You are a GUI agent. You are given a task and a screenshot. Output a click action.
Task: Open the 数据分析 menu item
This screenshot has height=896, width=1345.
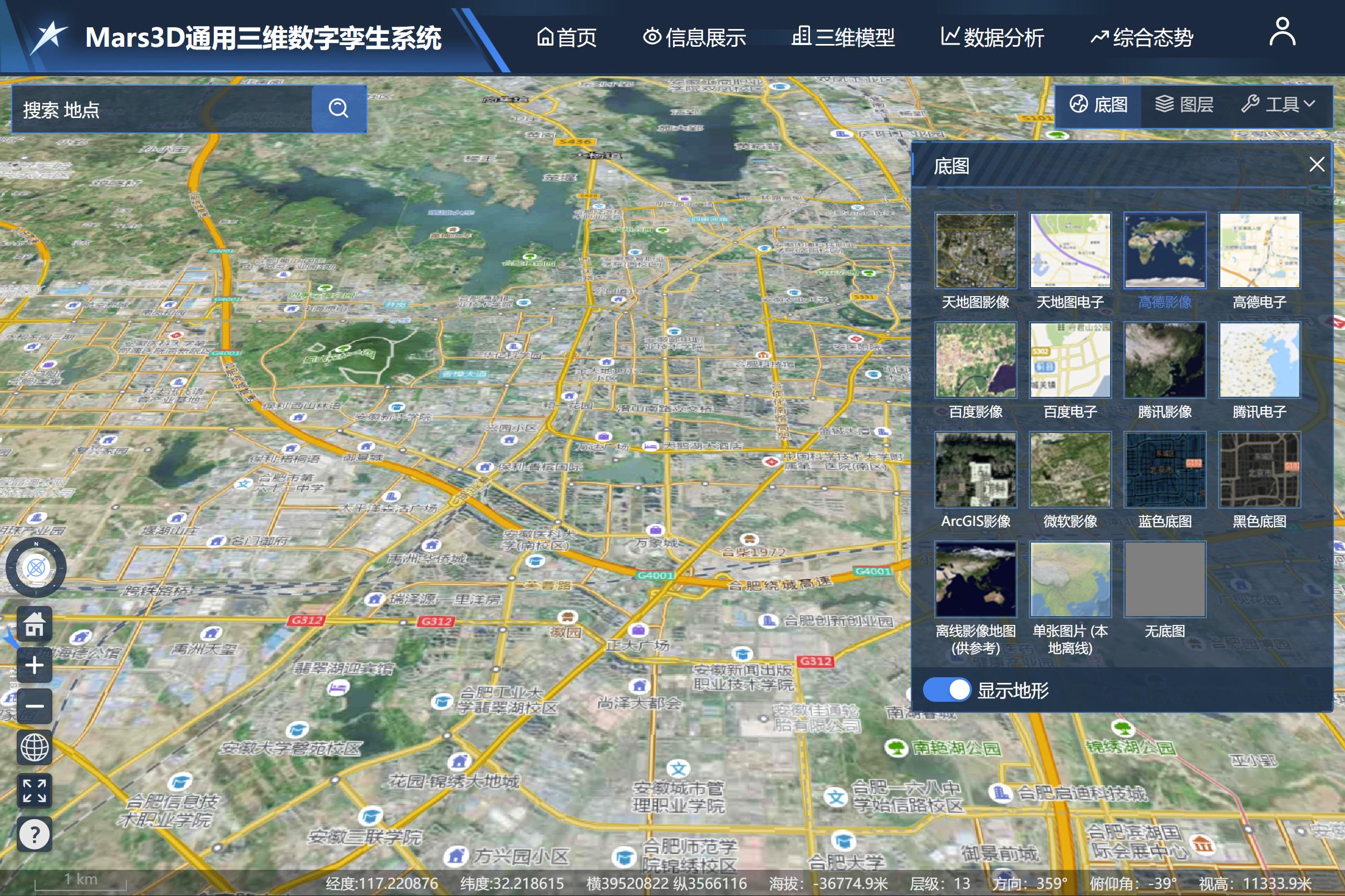click(x=992, y=38)
